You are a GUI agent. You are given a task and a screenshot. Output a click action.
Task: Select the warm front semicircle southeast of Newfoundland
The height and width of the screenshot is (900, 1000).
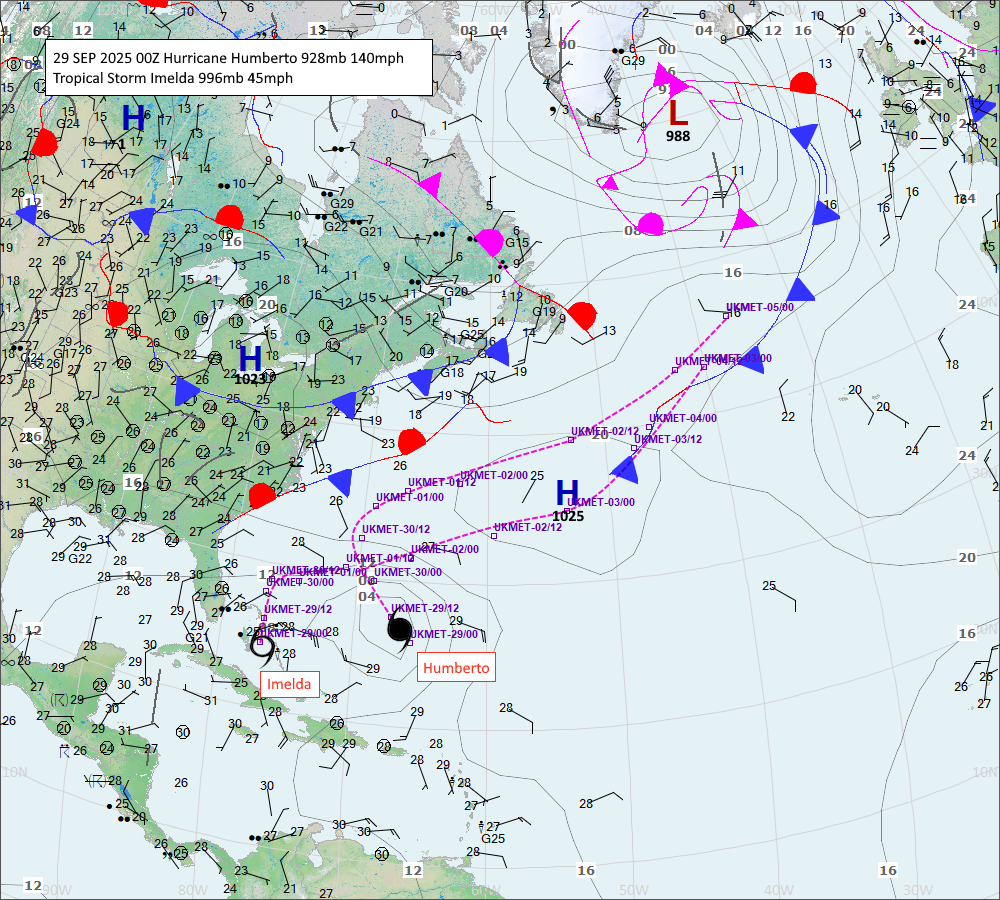[583, 316]
